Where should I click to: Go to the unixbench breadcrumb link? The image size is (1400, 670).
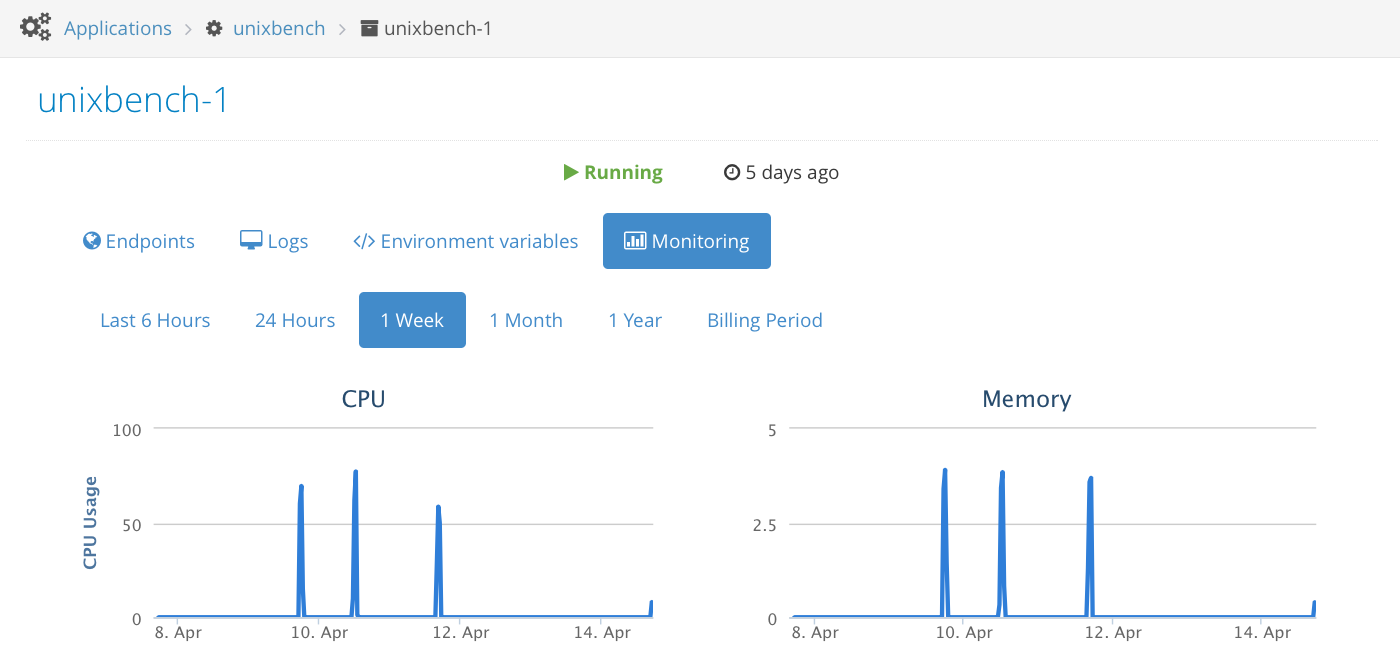coord(279,29)
